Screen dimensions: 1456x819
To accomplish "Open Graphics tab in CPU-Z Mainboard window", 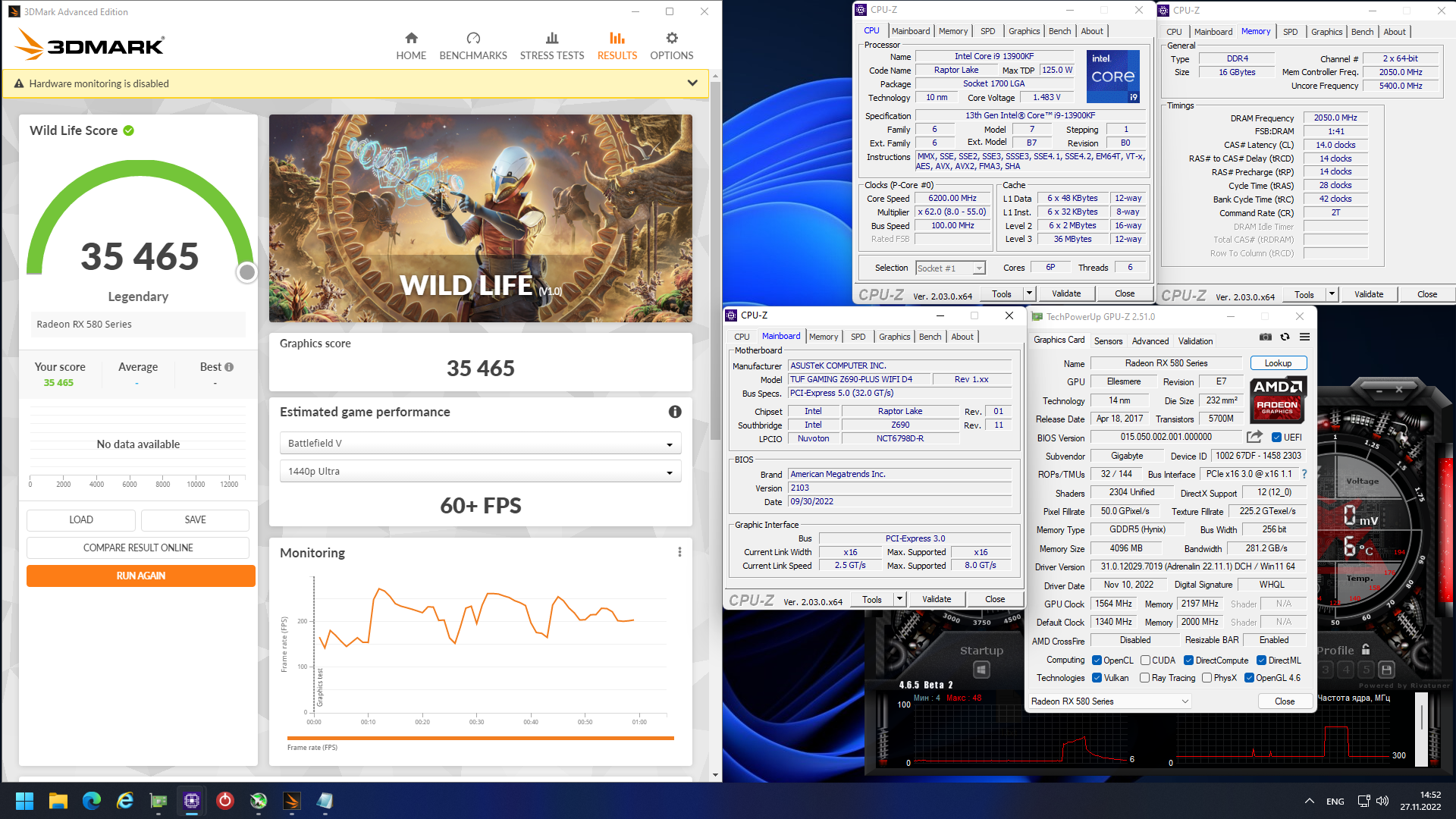I will tap(894, 337).
